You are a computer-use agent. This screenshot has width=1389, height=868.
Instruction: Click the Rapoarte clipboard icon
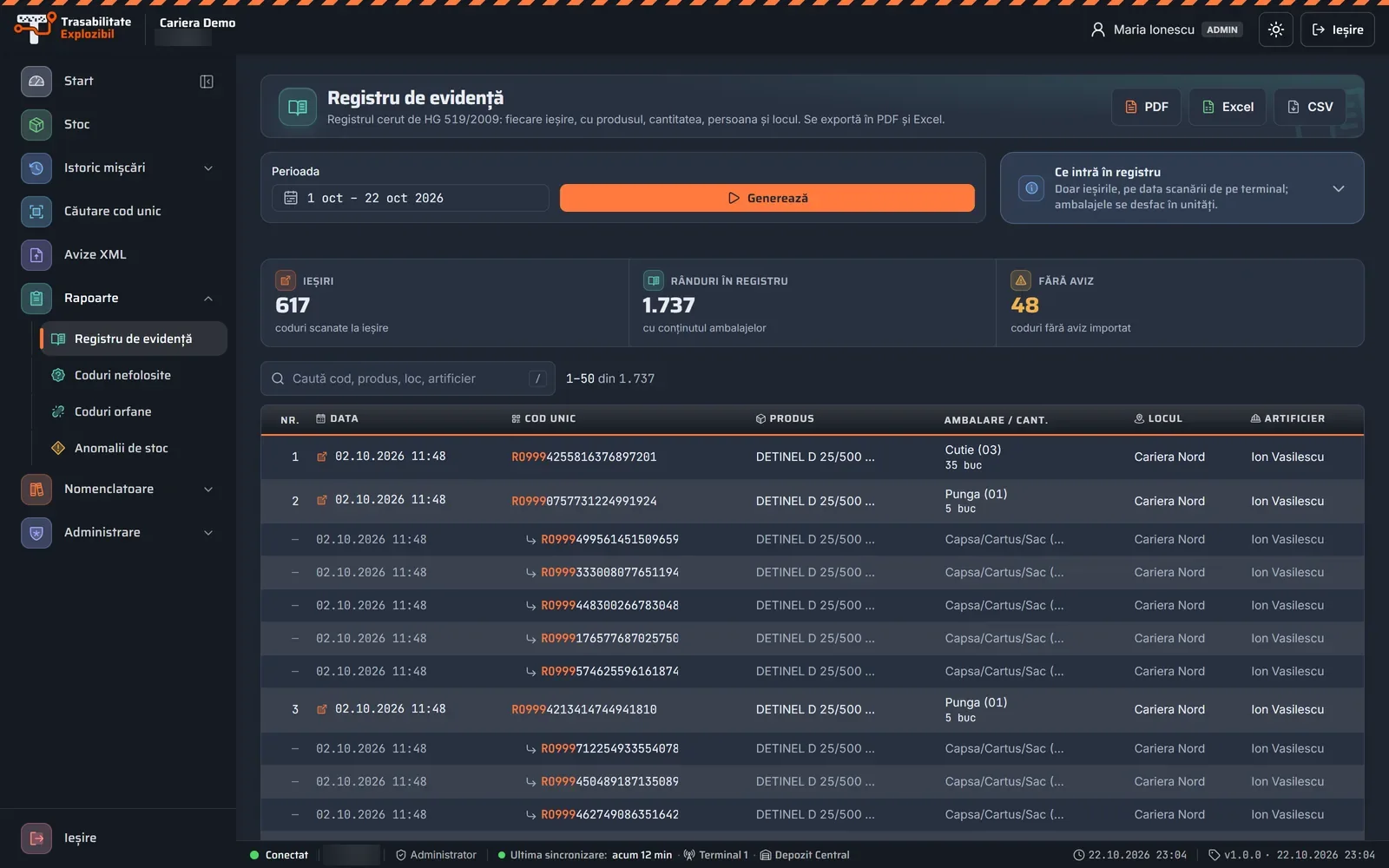36,298
